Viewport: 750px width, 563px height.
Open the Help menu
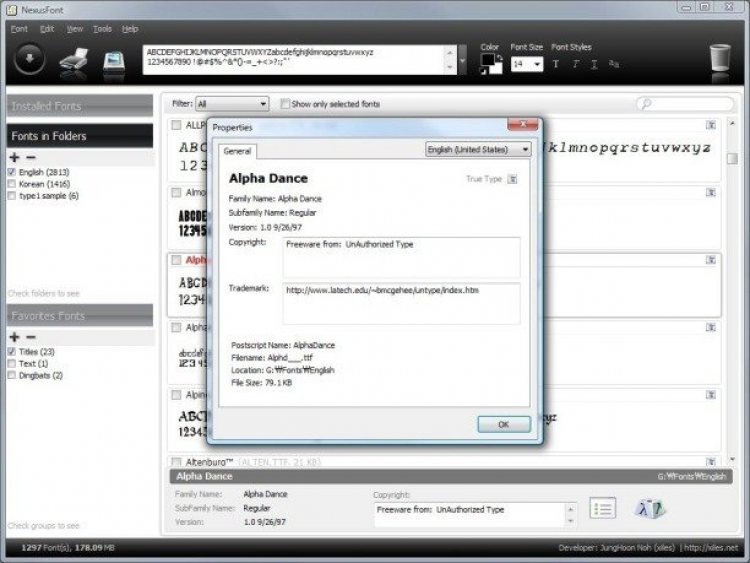[130, 29]
